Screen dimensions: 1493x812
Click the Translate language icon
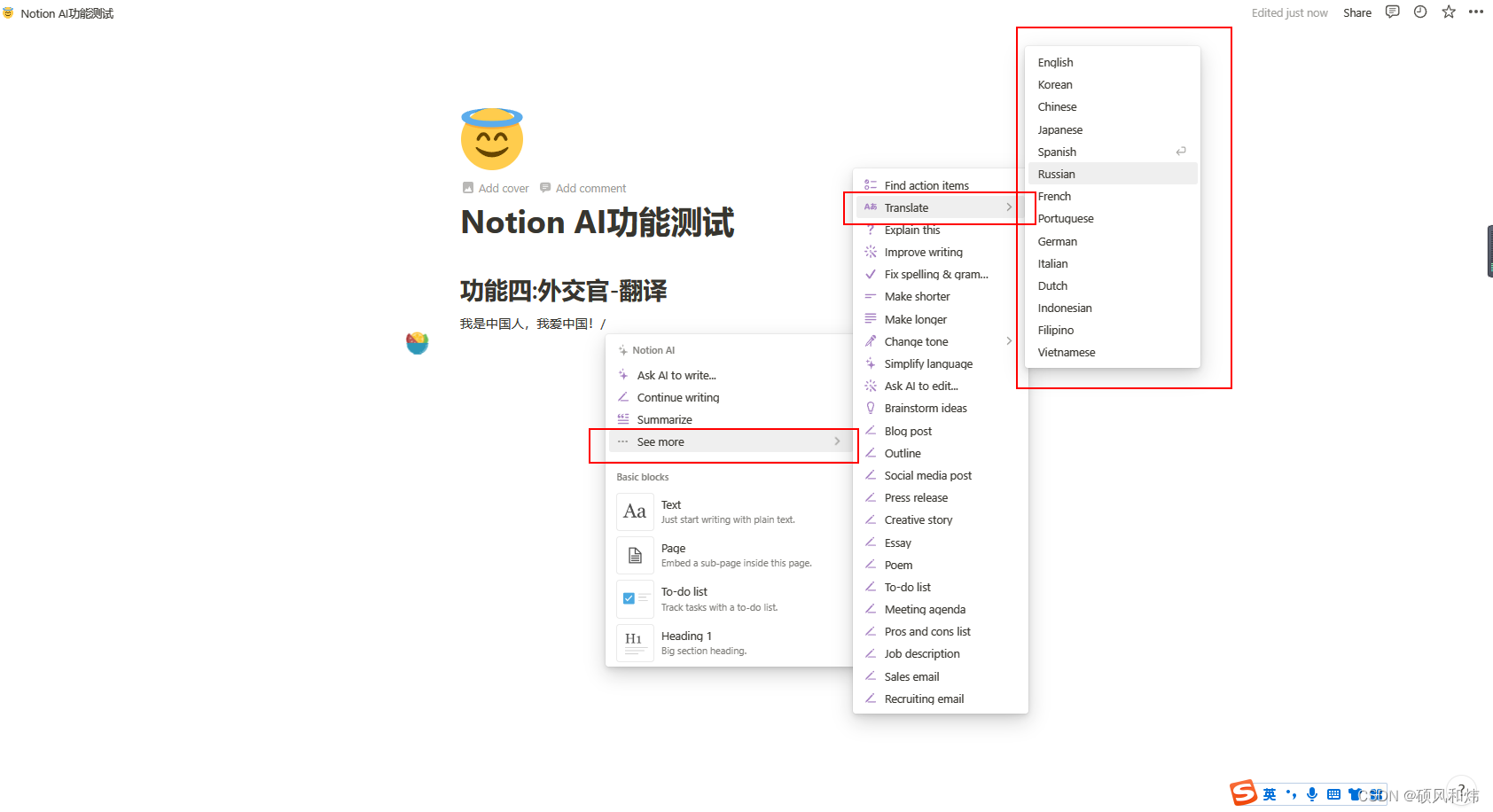871,207
